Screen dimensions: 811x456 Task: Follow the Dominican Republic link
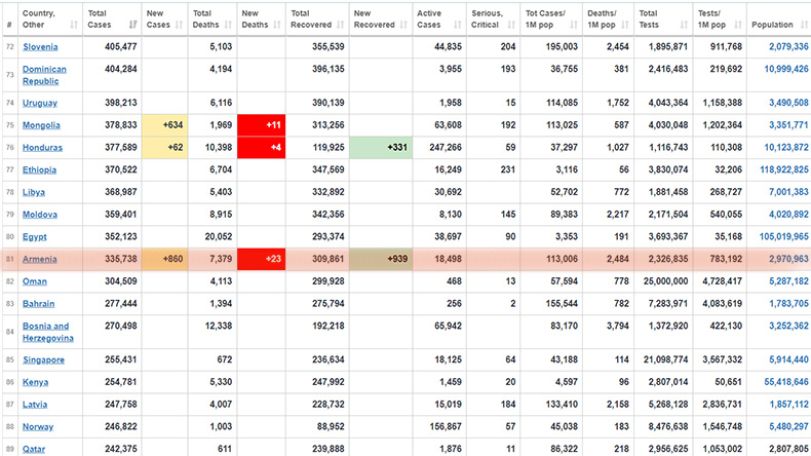[x=44, y=75]
